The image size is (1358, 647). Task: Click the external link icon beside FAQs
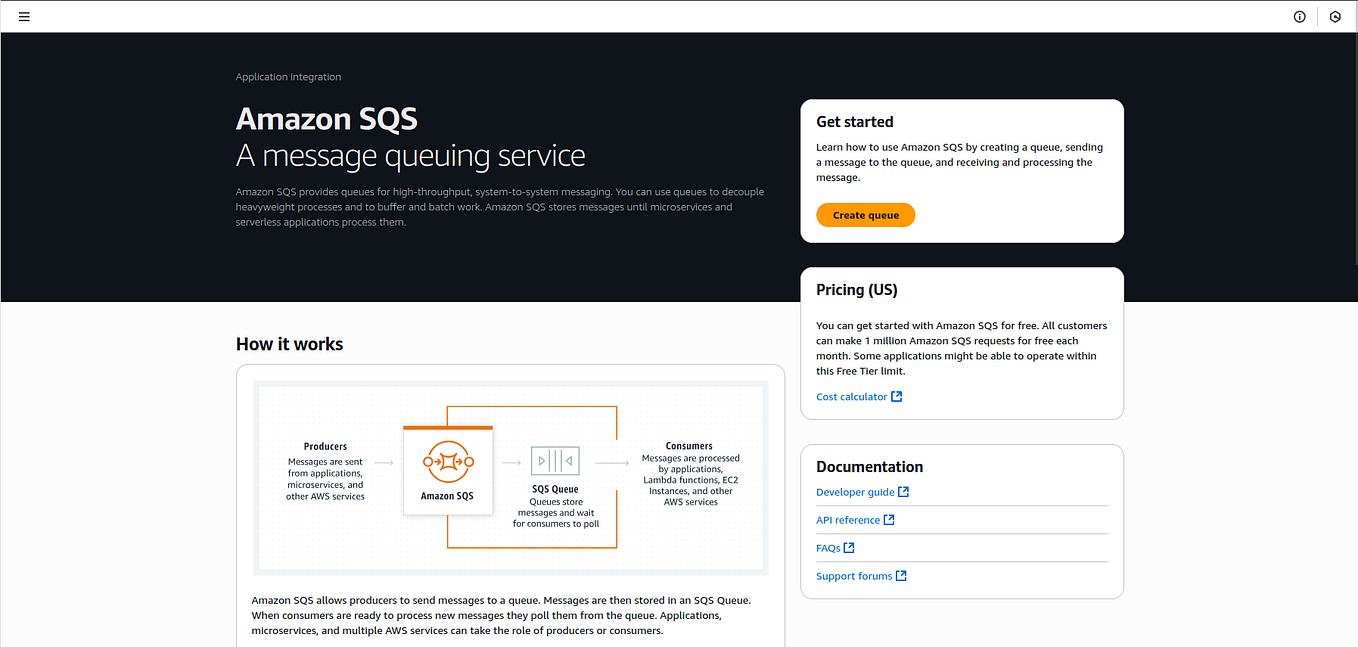point(849,547)
